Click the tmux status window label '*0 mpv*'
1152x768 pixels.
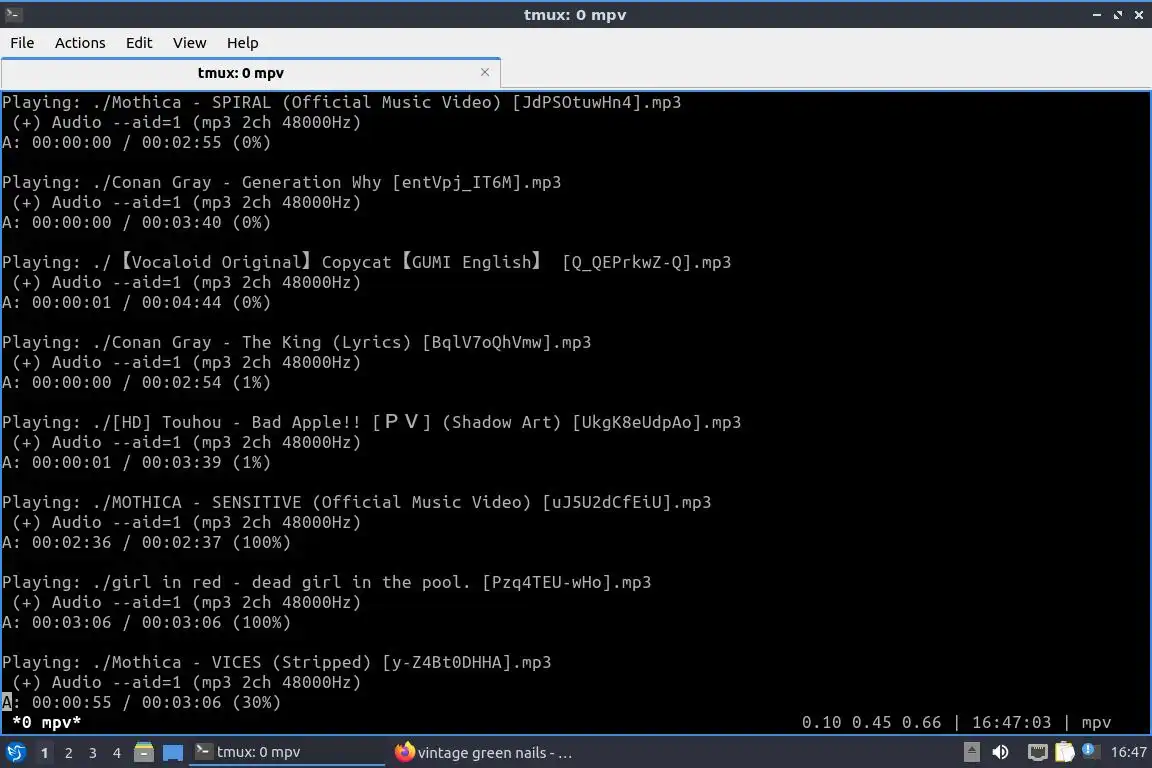click(x=46, y=722)
